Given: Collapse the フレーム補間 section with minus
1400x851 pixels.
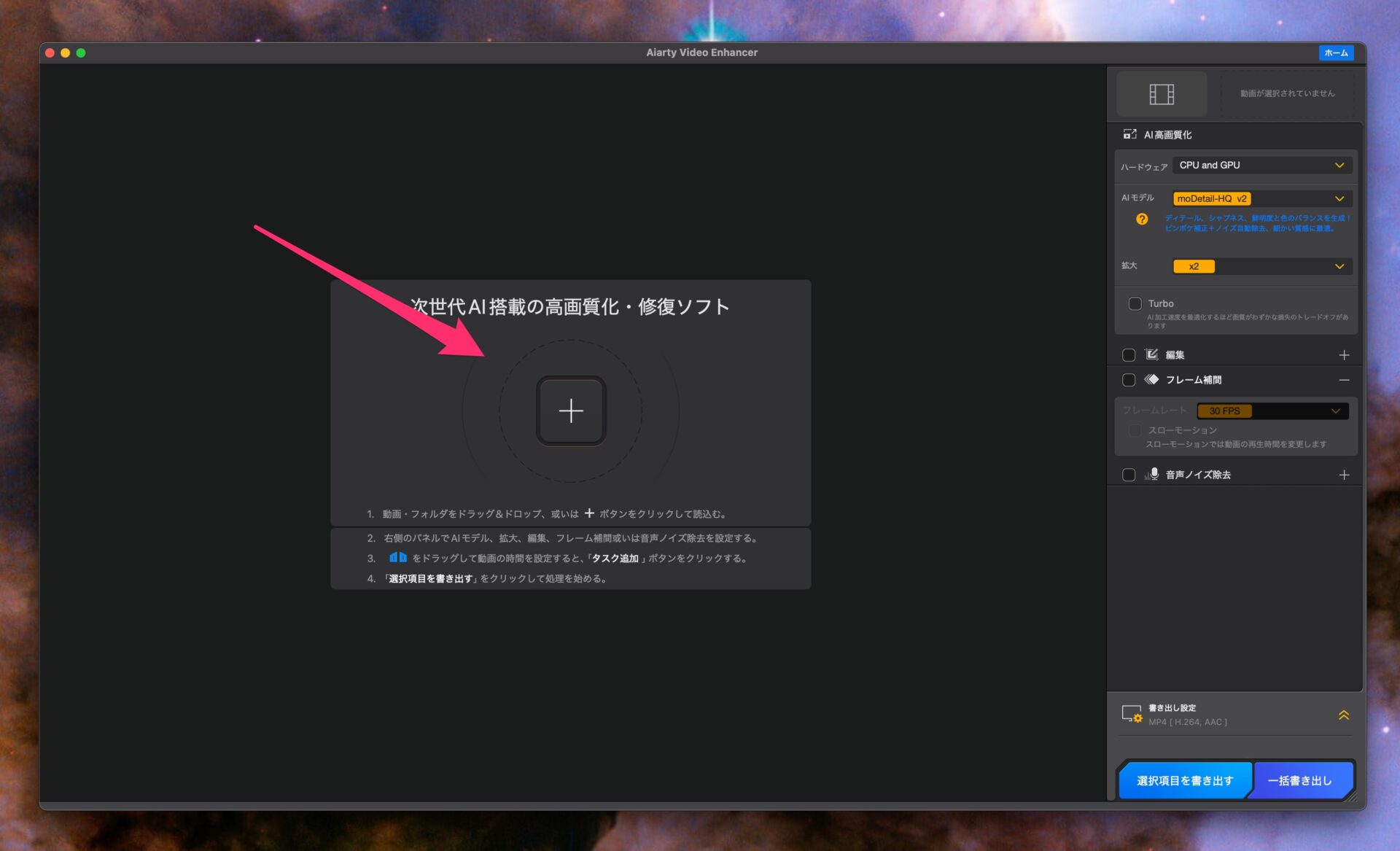Looking at the screenshot, I should pyautogui.click(x=1344, y=380).
